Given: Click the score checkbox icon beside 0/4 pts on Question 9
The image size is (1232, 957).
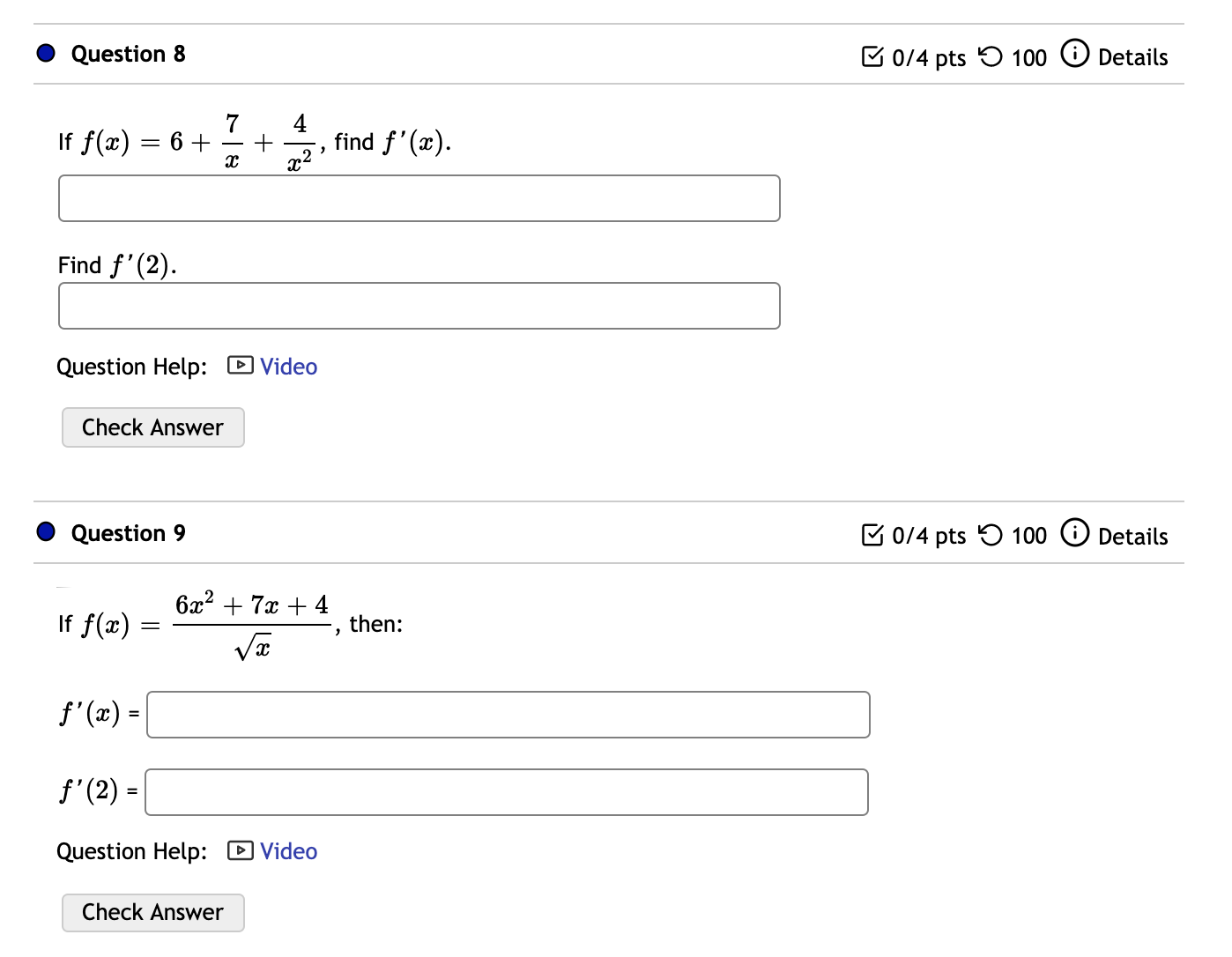Looking at the screenshot, I should click(x=873, y=534).
